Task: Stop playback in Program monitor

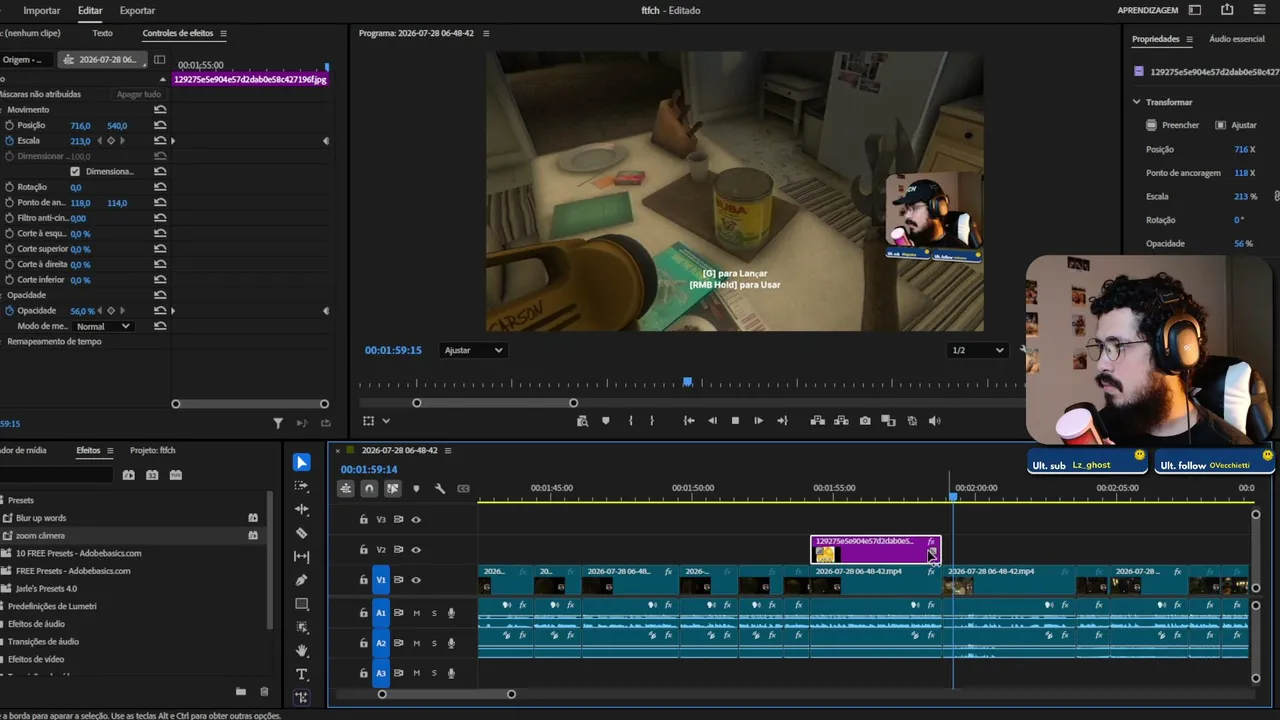Action: 735,421
